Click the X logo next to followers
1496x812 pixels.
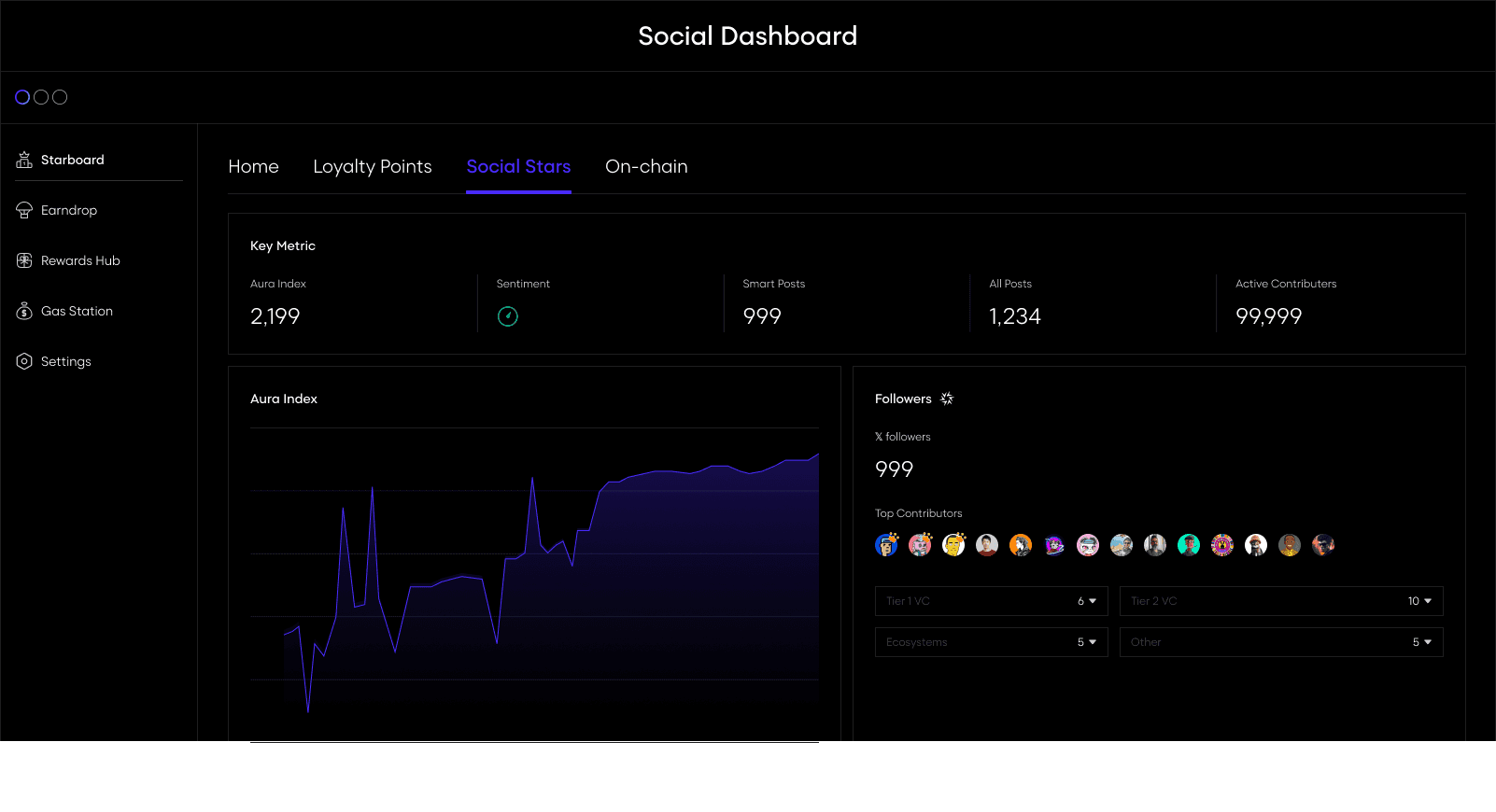tap(879, 437)
